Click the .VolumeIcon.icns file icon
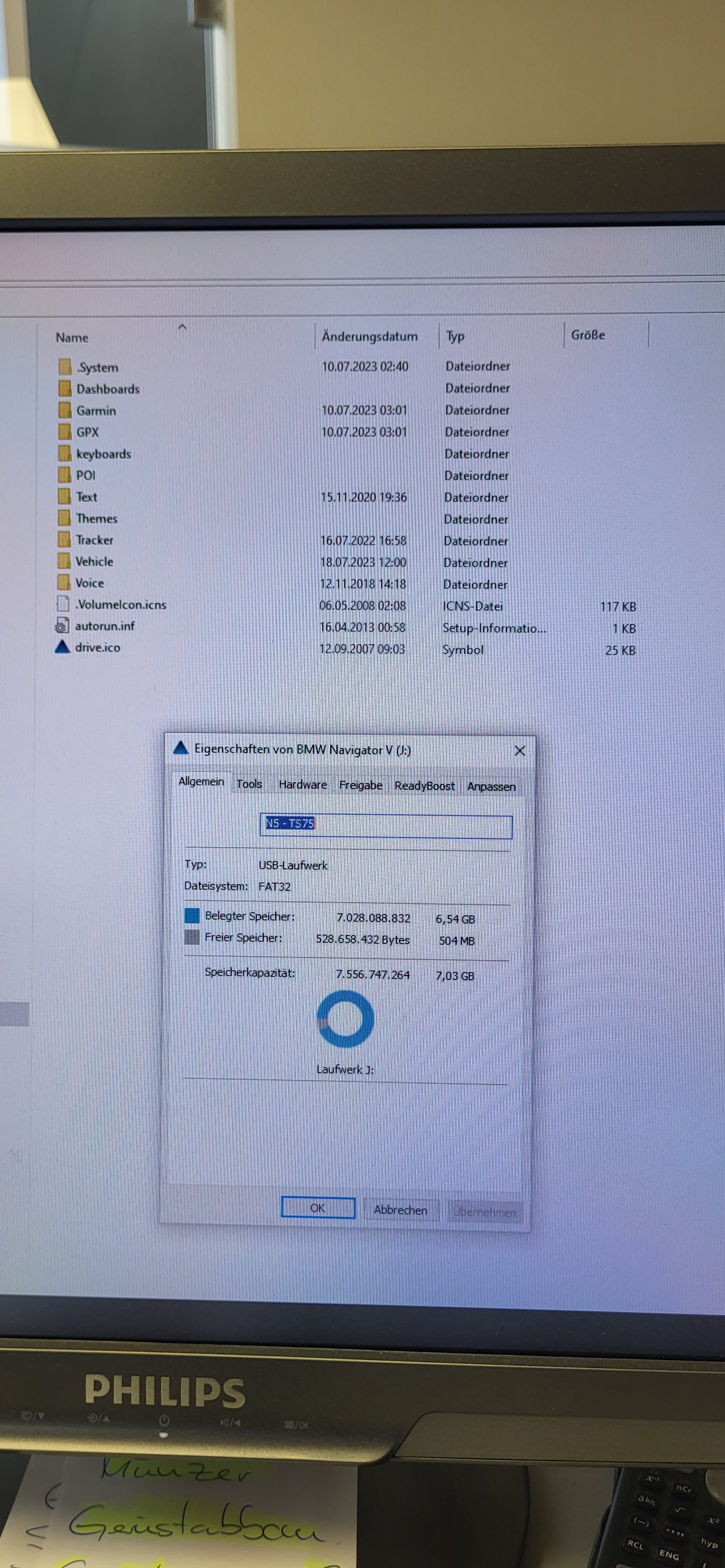 pyautogui.click(x=63, y=605)
